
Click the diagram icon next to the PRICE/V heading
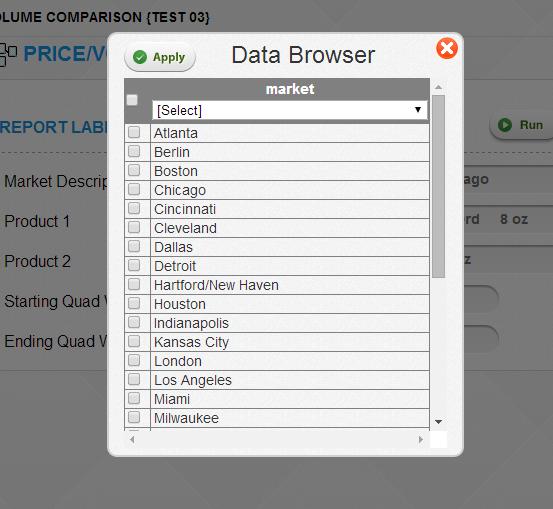[x=8, y=54]
